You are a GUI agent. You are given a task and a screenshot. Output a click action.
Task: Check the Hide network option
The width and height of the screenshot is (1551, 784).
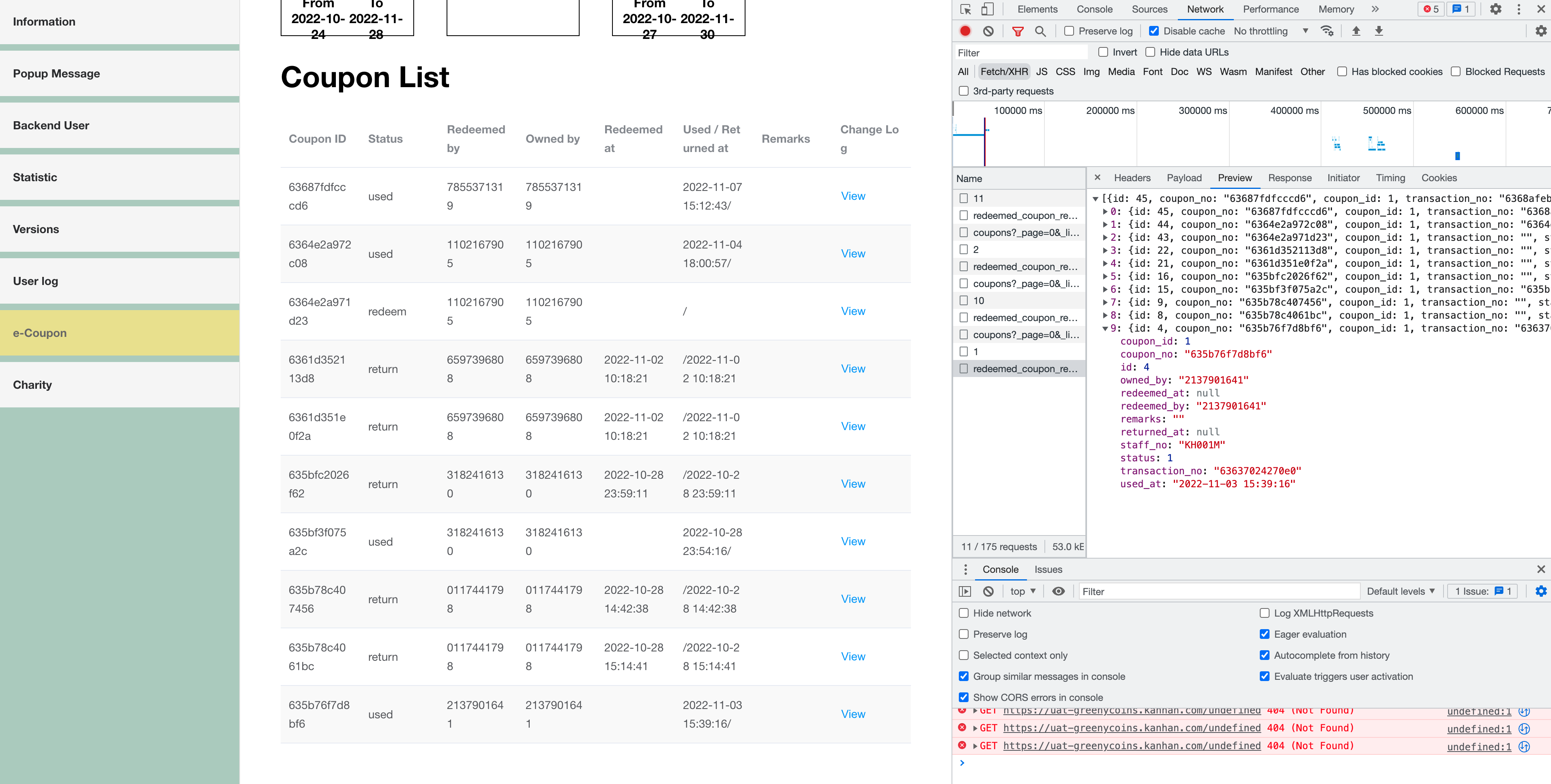pos(964,613)
